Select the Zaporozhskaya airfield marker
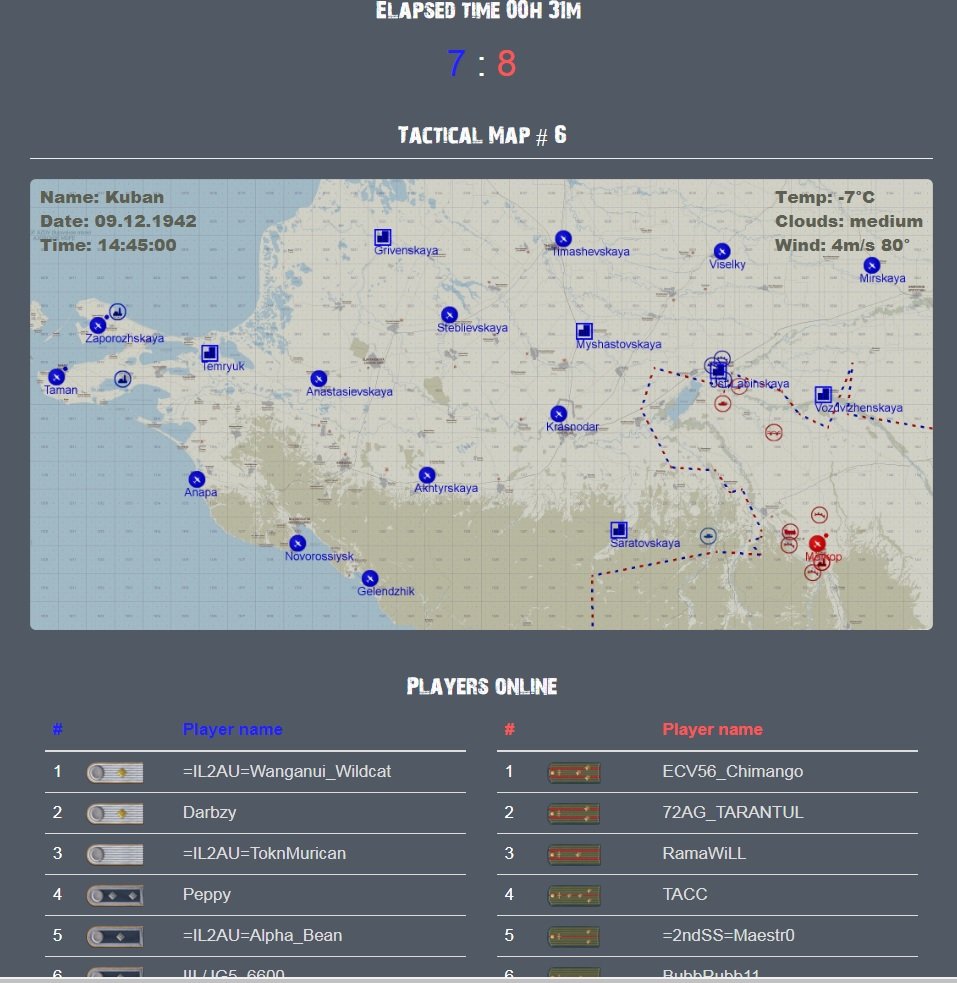 [x=97, y=325]
